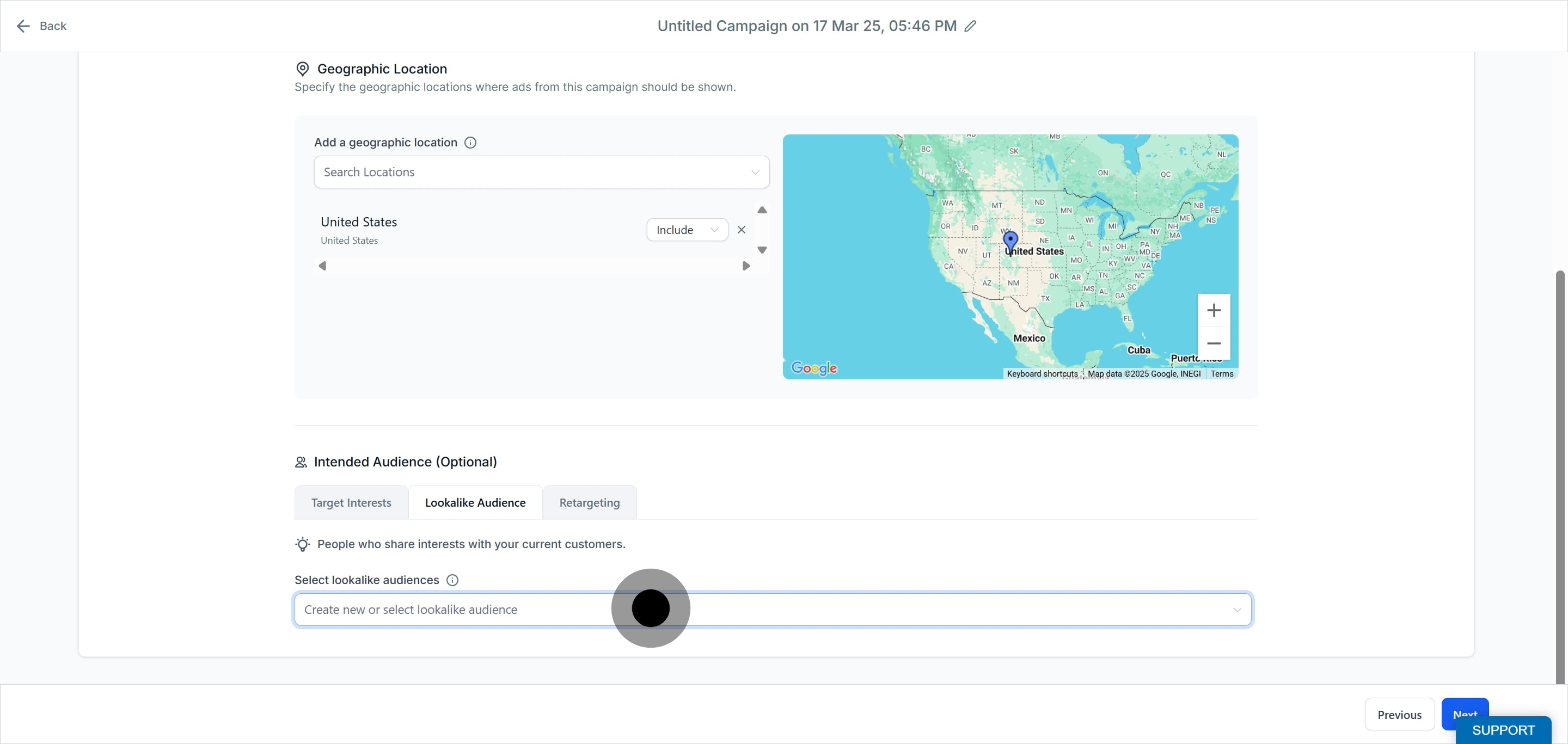
Task: Click the back arrow icon
Action: [x=23, y=26]
